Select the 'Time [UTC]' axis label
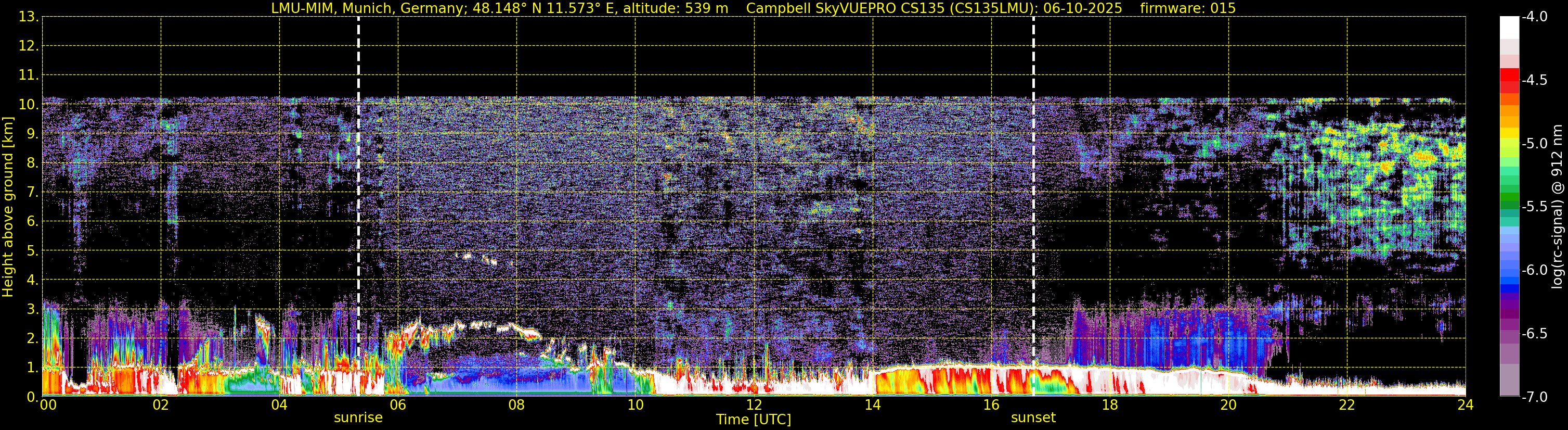This screenshot has width=1568, height=430. click(x=754, y=420)
